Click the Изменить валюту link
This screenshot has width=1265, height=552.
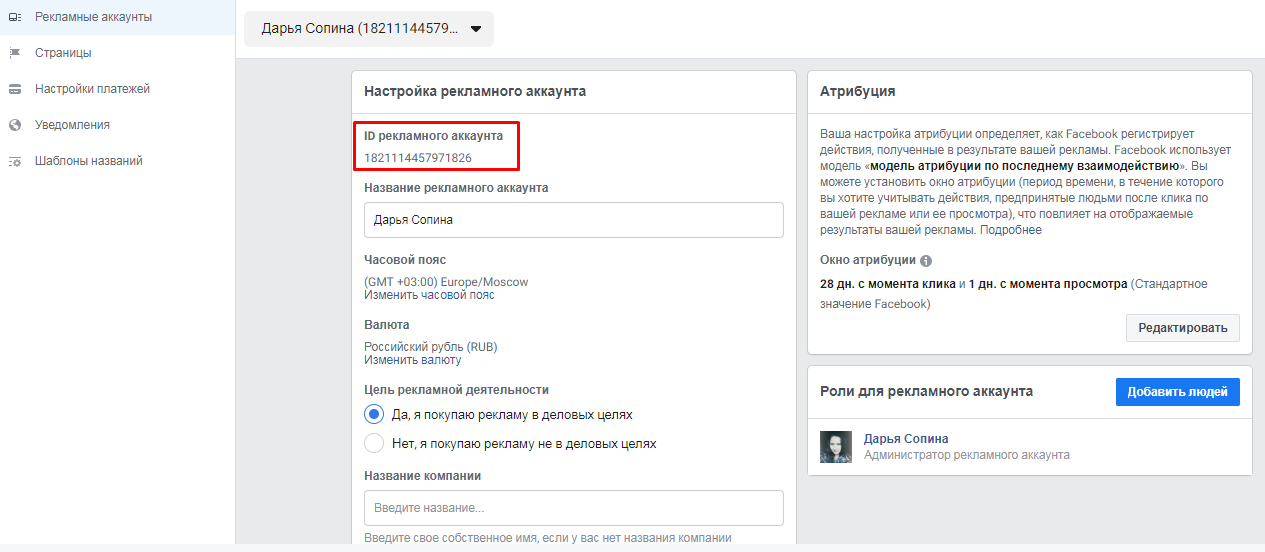pyautogui.click(x=412, y=360)
